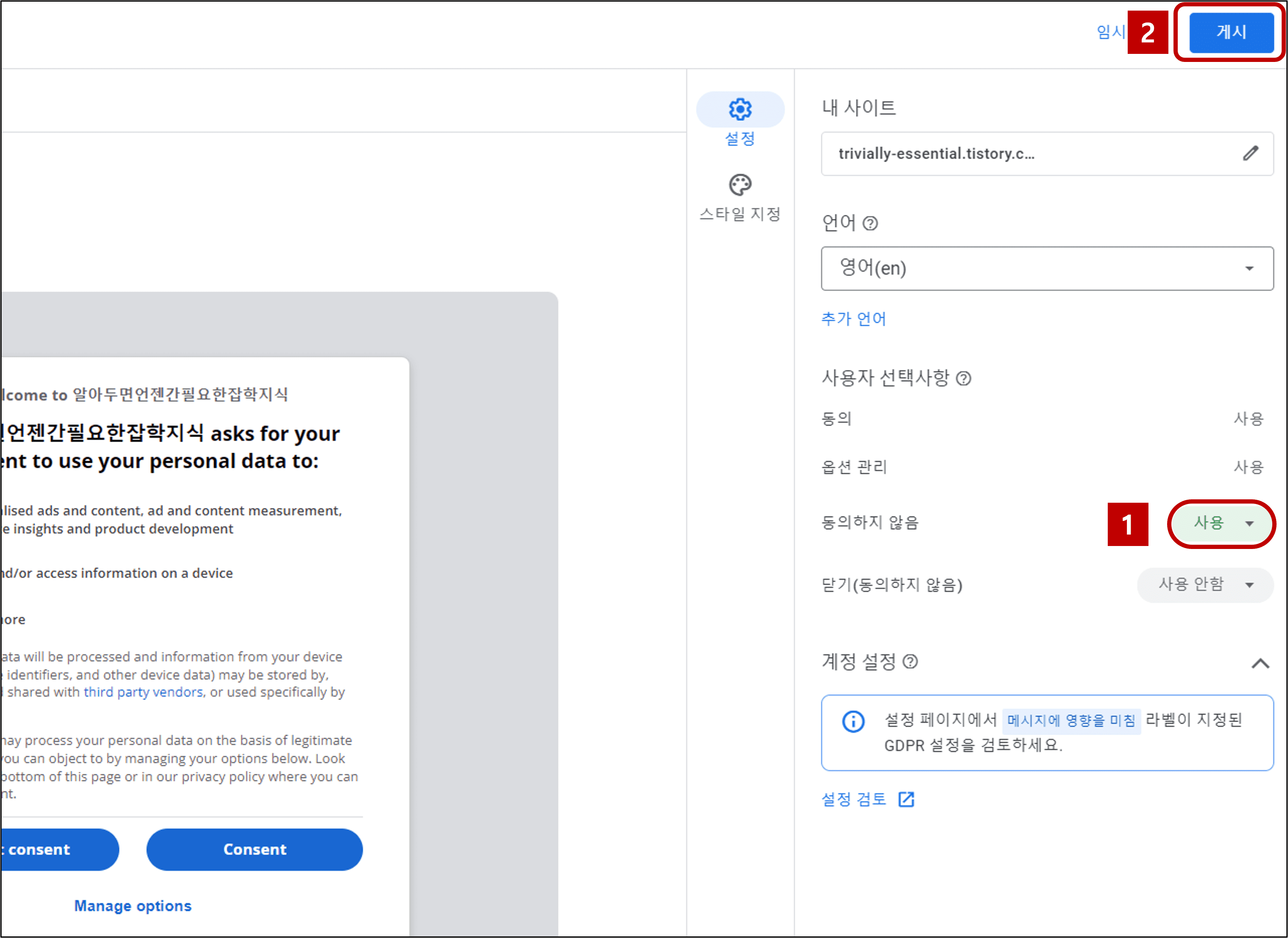
Task: Open the 동의하지 않음 사용 dropdown
Action: (1221, 523)
